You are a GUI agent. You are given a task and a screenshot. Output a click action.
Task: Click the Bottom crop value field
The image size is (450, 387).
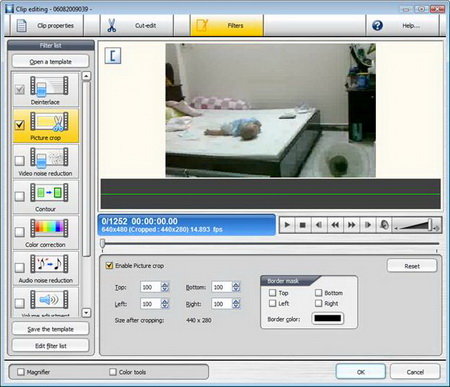point(222,287)
